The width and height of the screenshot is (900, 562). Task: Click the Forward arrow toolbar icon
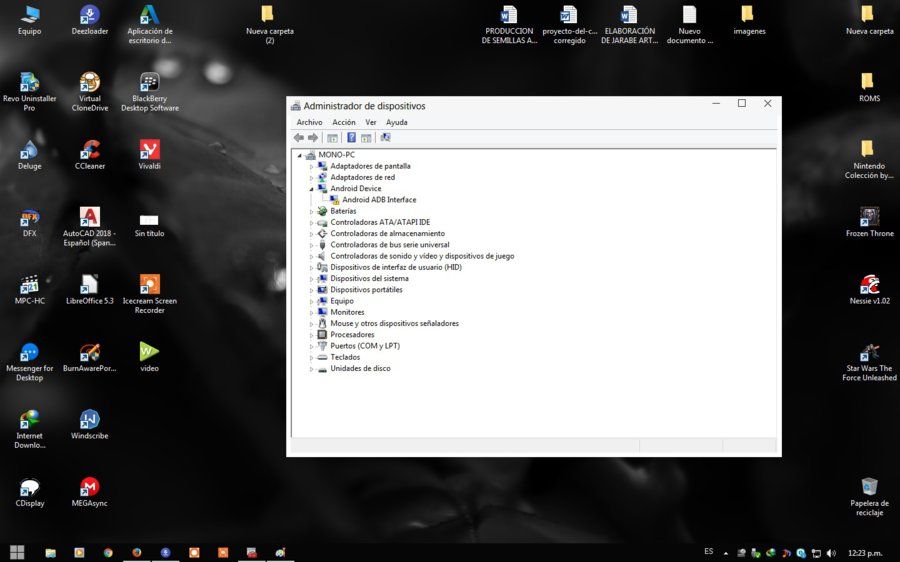coord(313,138)
